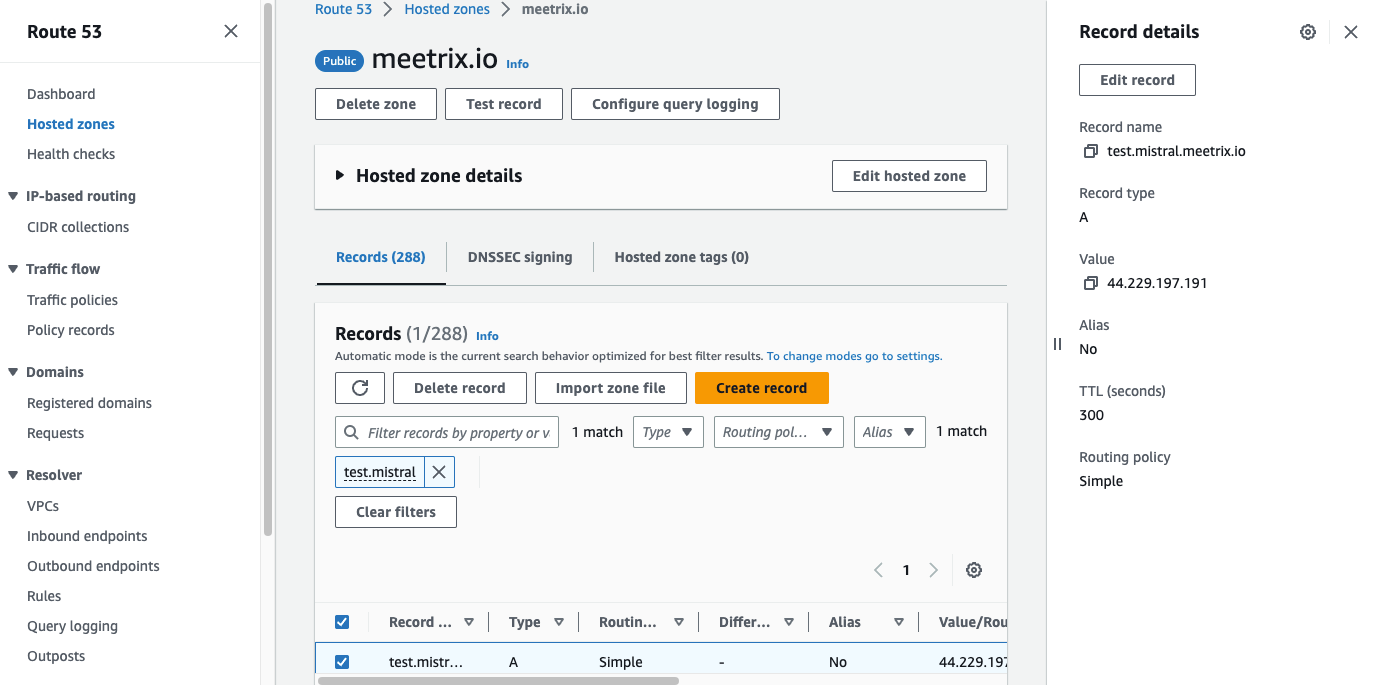Toggle the select-all records checkbox
1376x685 pixels.
(342, 622)
